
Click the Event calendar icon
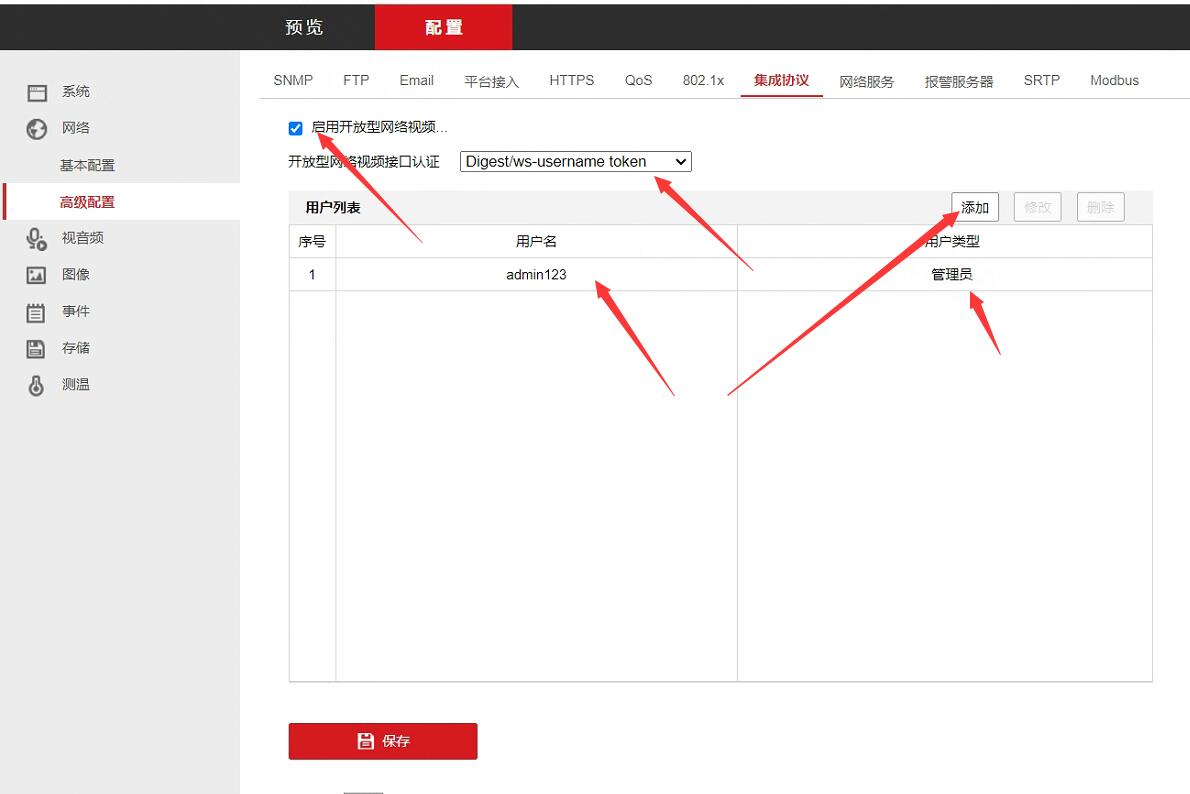pyautogui.click(x=37, y=312)
